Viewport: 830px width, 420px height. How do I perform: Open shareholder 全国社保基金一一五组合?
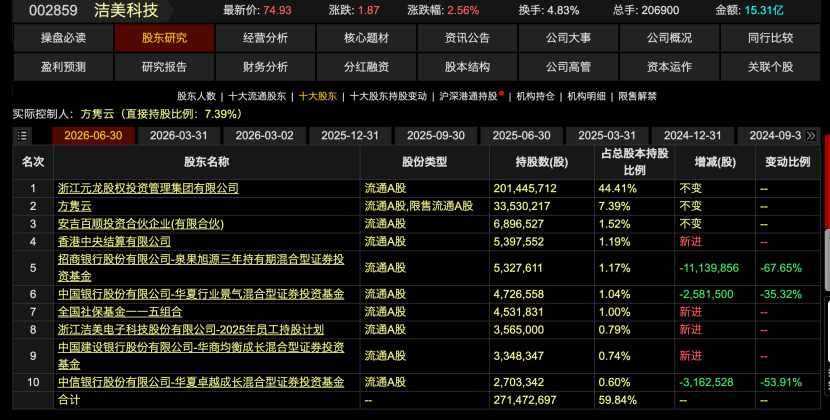[x=120, y=312]
